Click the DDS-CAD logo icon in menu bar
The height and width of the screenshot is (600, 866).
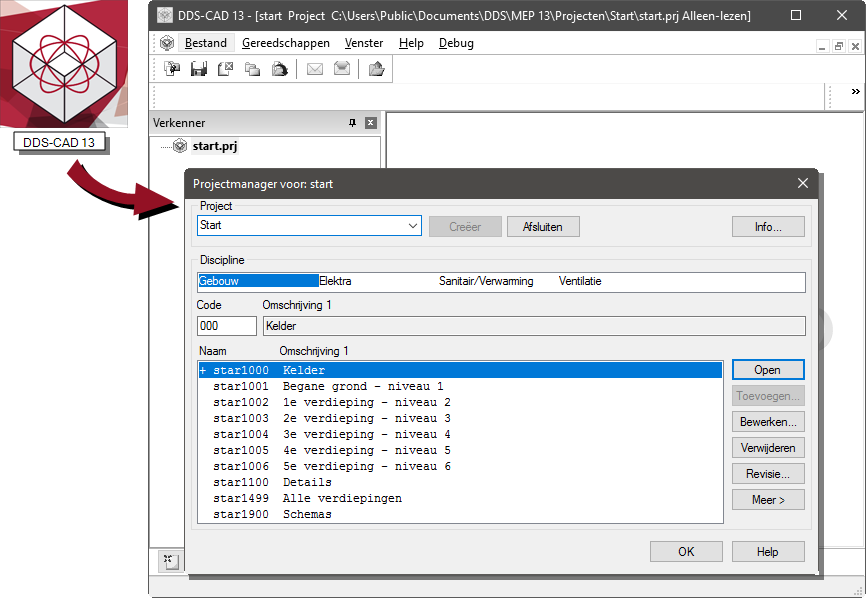[x=167, y=43]
